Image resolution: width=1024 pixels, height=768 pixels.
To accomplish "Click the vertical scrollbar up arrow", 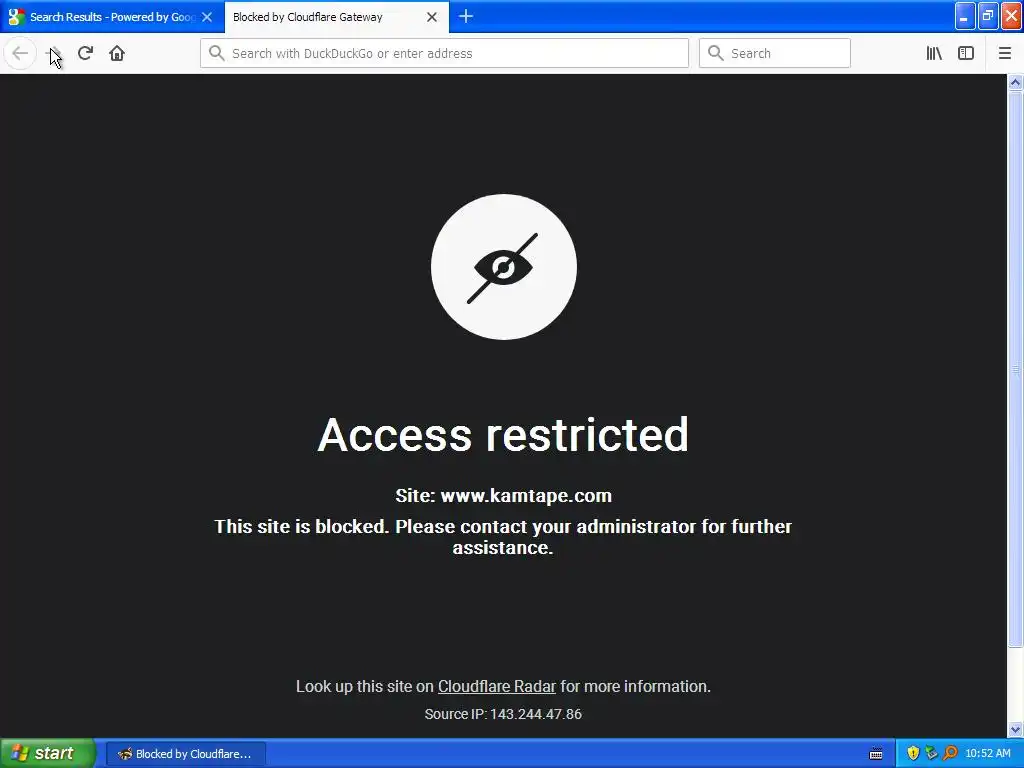I will click(1015, 82).
